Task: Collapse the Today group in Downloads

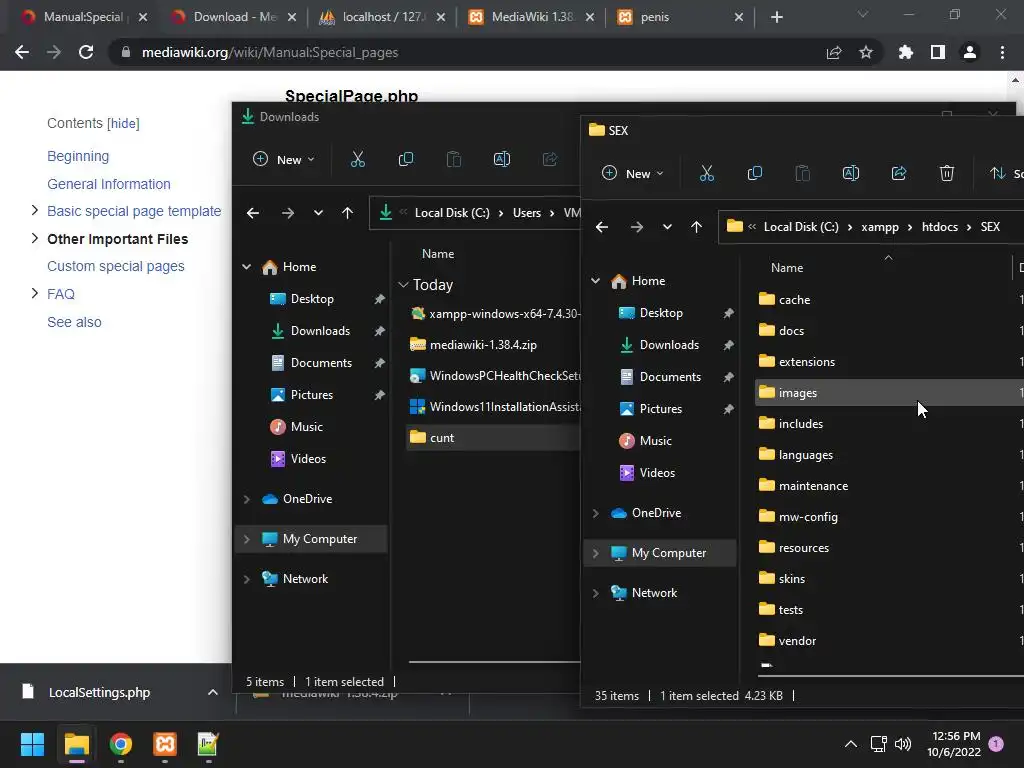Action: point(404,285)
